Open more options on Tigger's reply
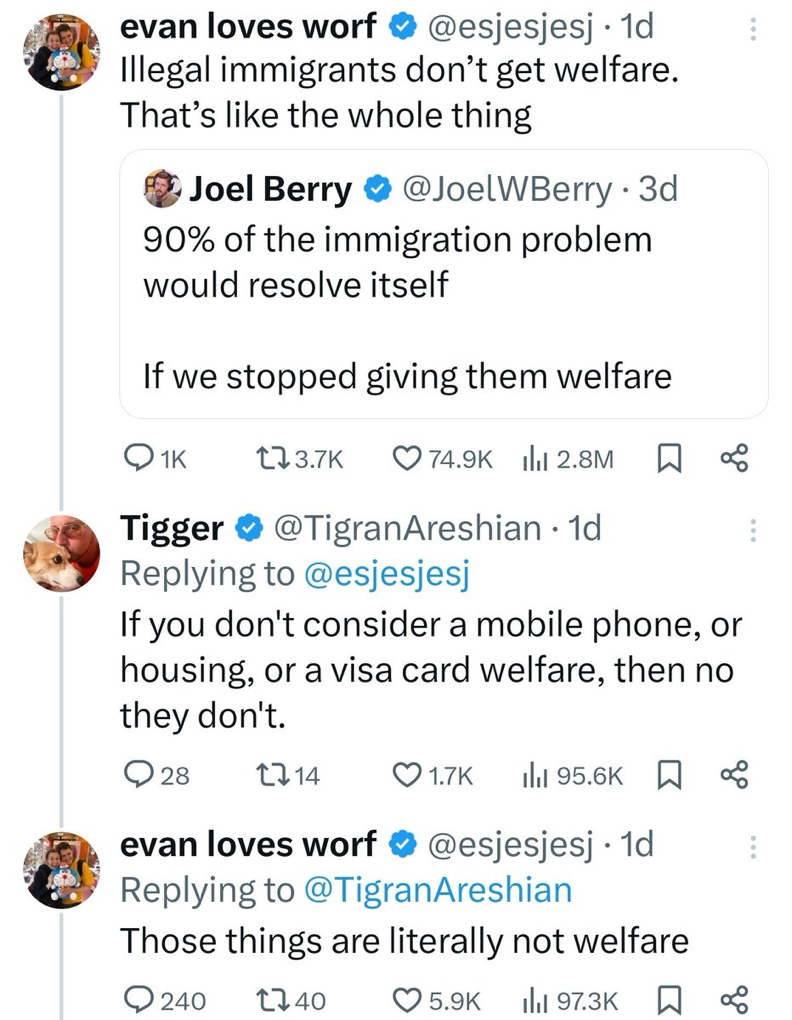 (754, 530)
